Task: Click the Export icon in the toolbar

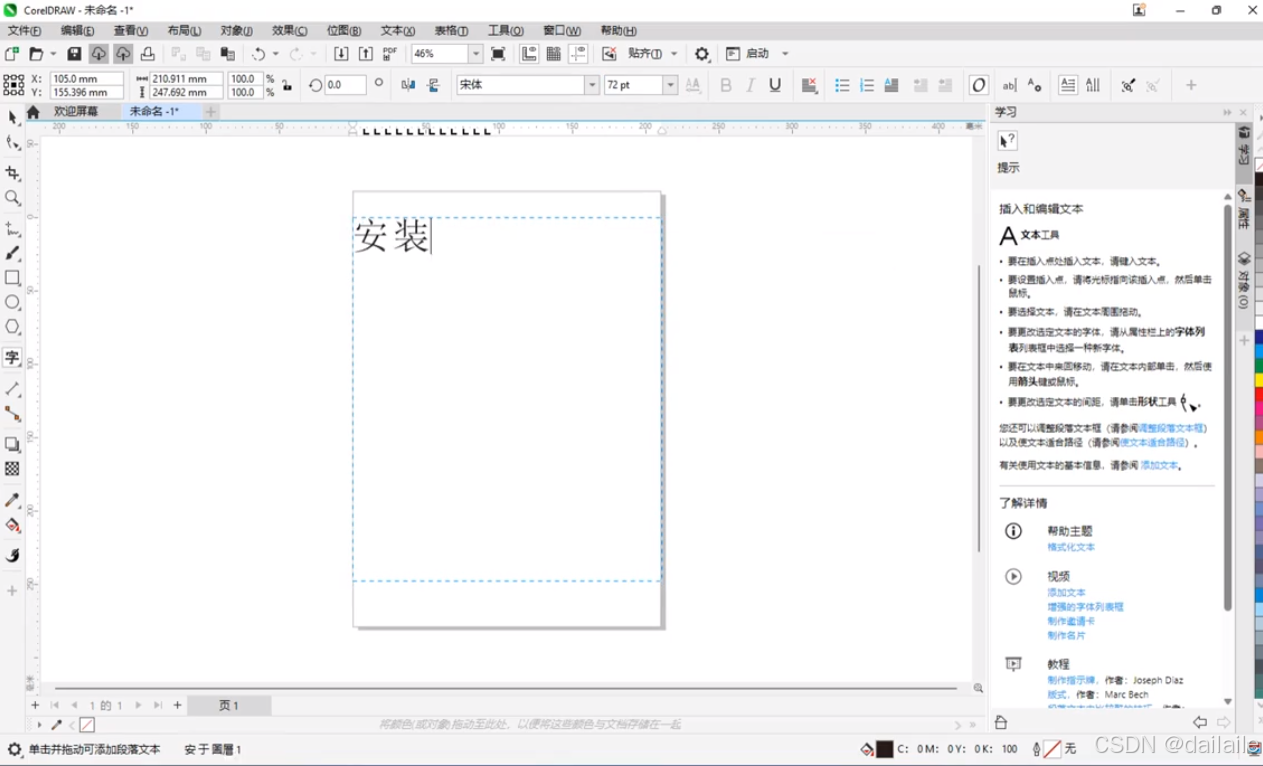Action: tap(366, 54)
